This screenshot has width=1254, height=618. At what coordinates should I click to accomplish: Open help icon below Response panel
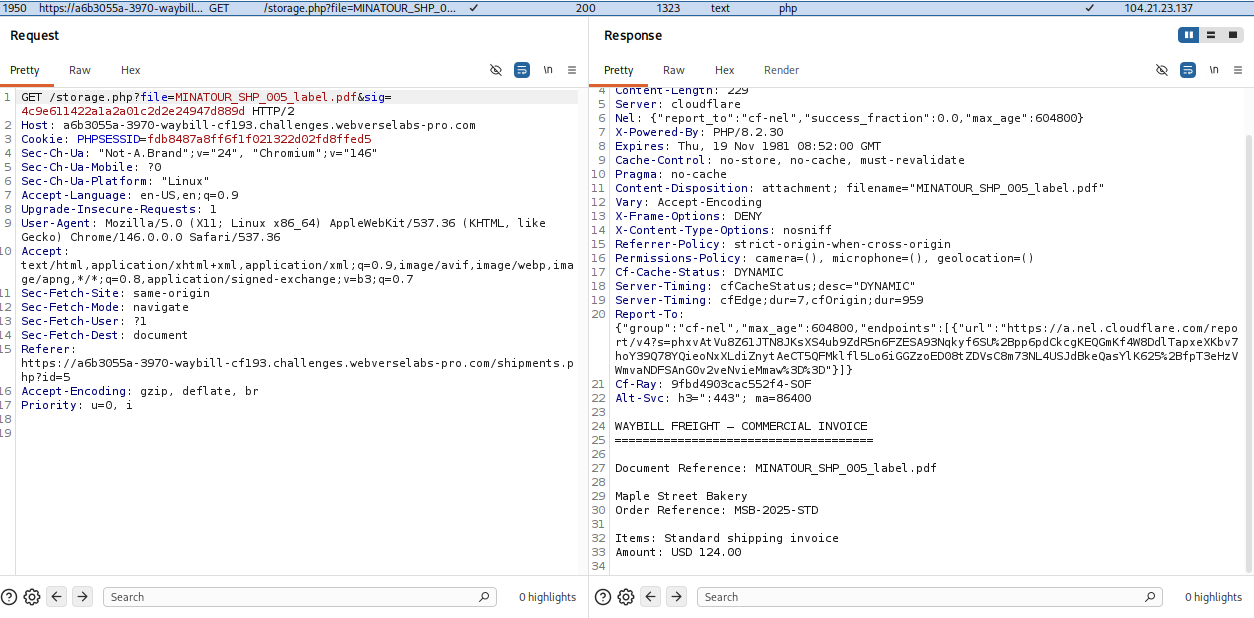click(x=603, y=597)
